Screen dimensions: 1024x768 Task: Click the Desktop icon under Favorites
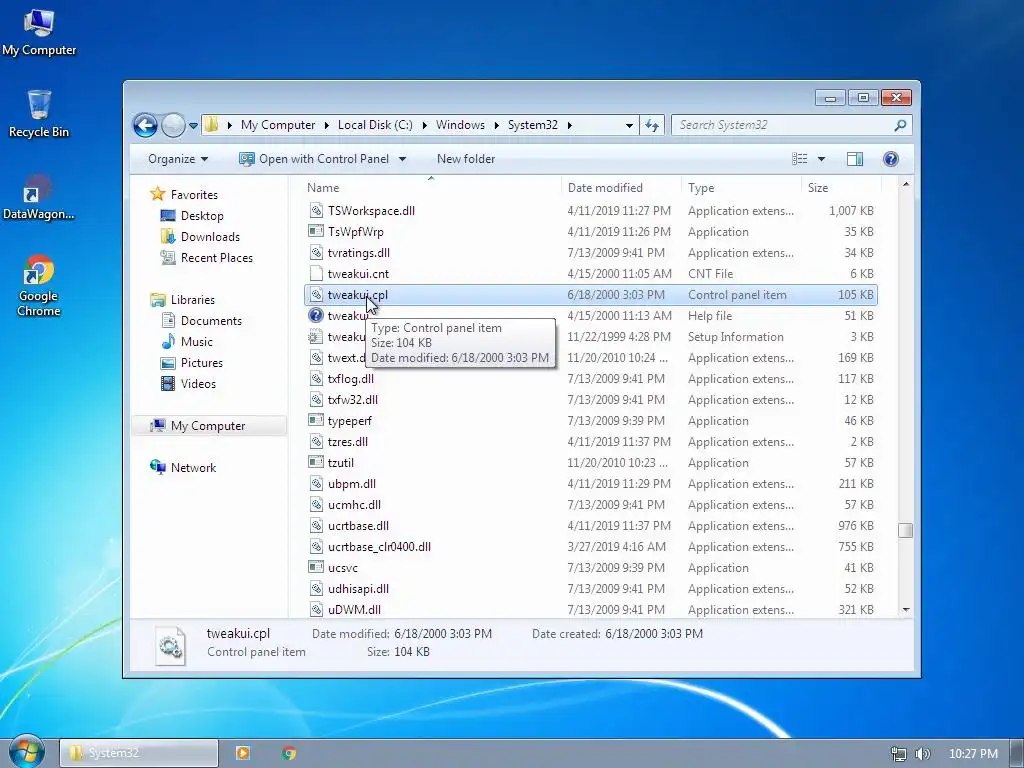[x=168, y=216]
